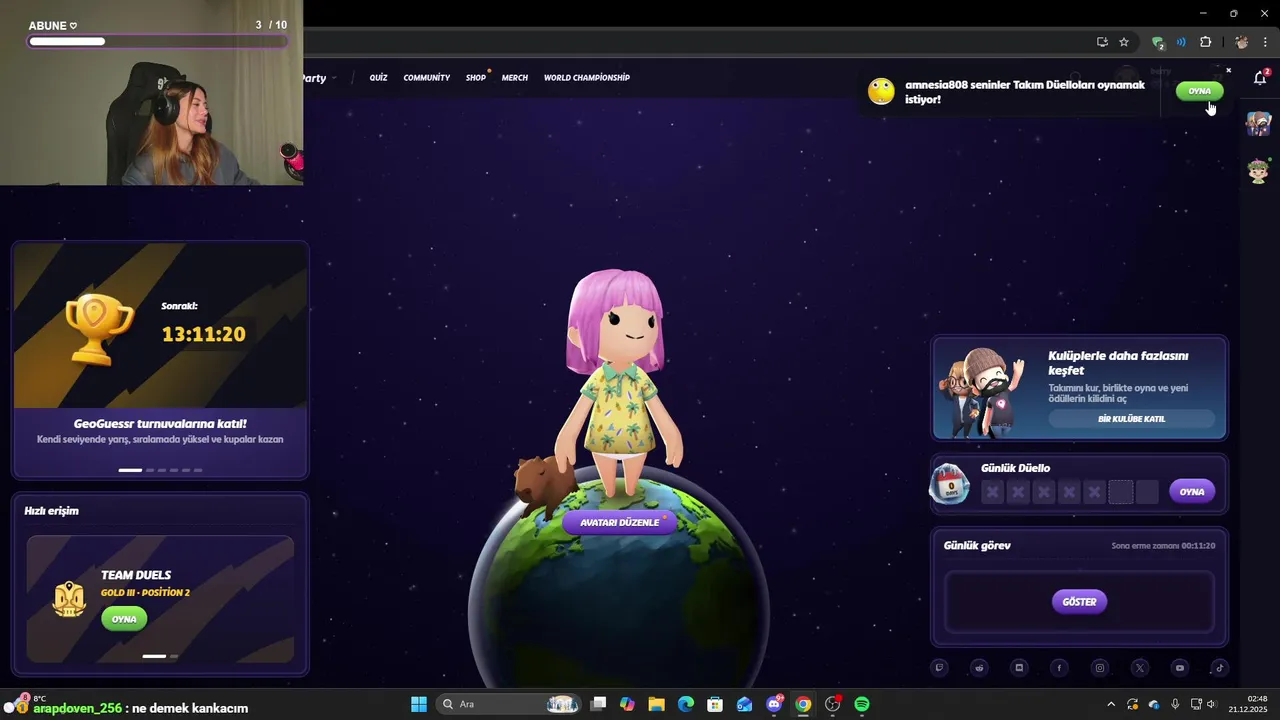The height and width of the screenshot is (720, 1280).
Task: Click the taskbar Ara search box
Action: [510, 704]
